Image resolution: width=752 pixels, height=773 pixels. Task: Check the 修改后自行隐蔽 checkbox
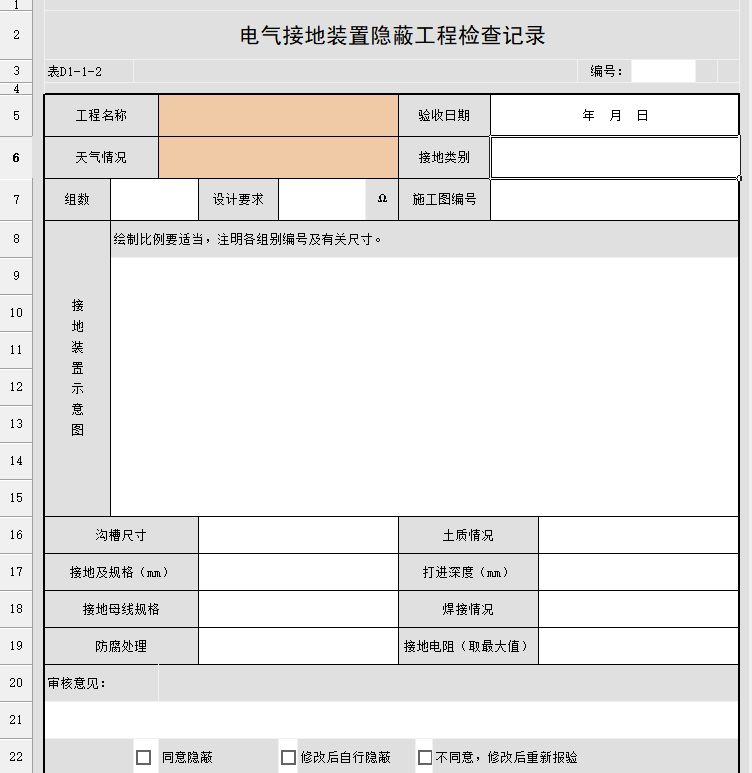[x=288, y=757]
